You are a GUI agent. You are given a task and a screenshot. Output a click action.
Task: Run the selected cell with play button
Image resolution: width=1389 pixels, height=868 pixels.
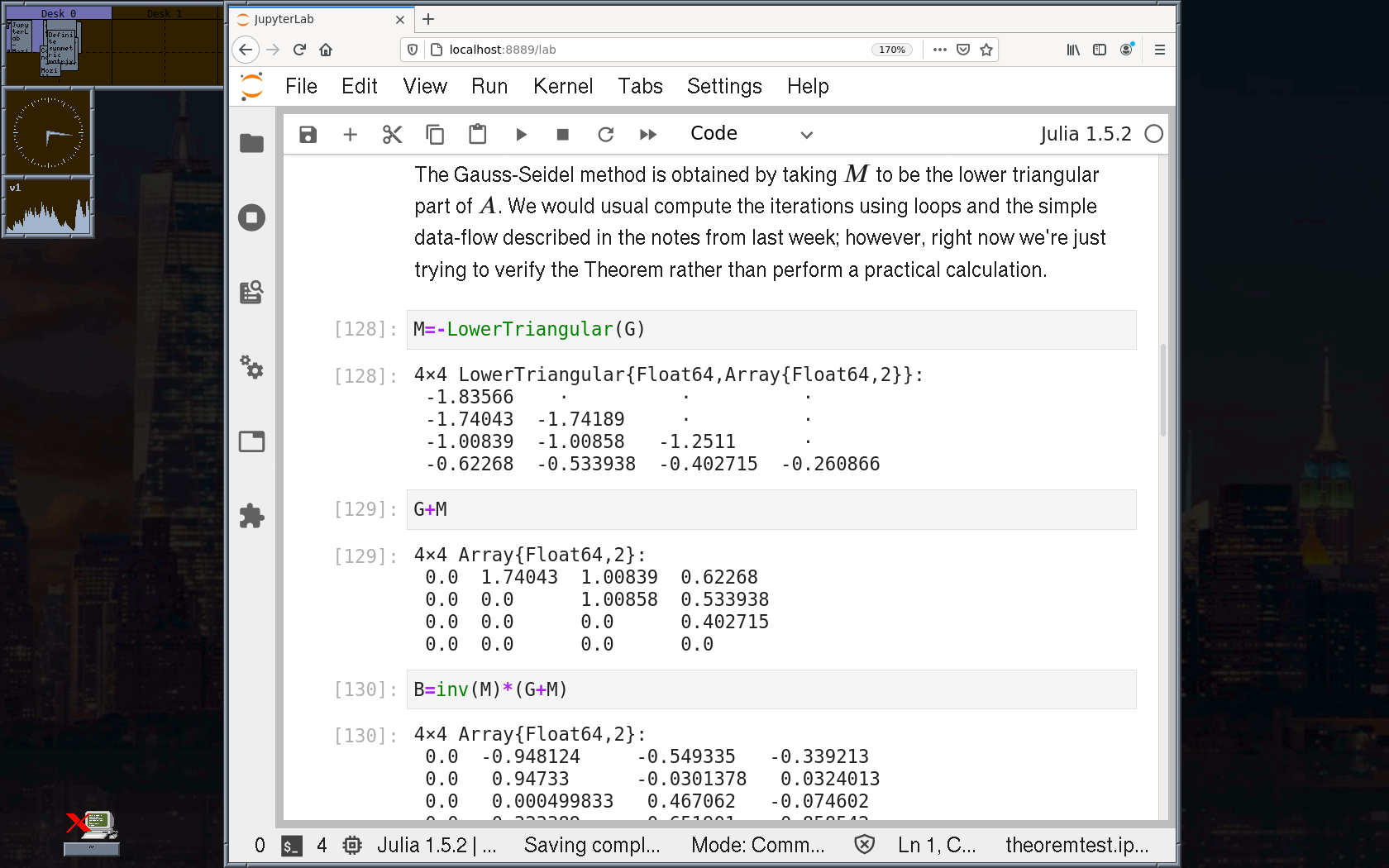click(521, 135)
